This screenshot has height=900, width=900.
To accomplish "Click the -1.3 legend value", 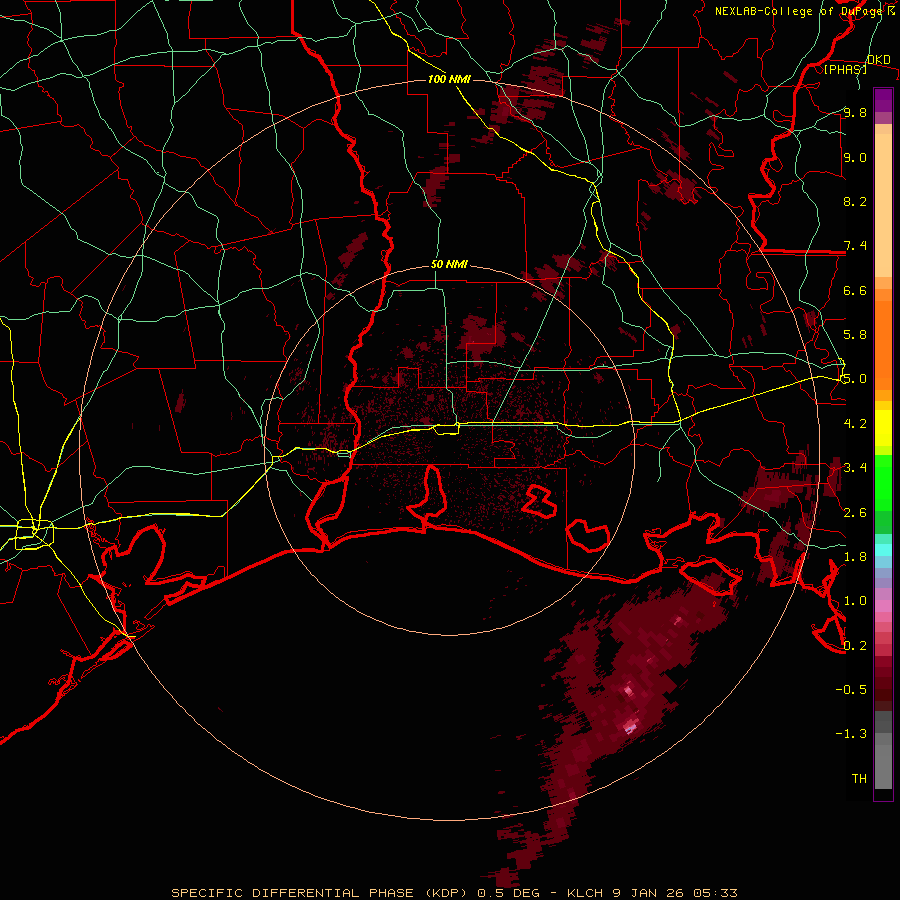I will 851,734.
